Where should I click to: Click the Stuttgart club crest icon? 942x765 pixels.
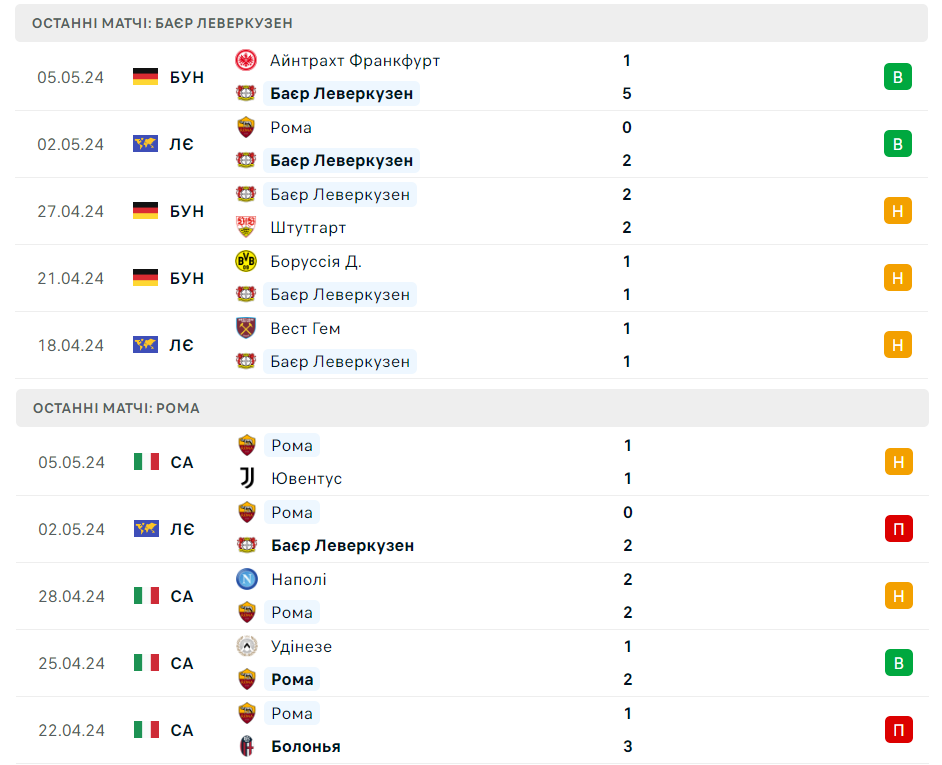246,227
